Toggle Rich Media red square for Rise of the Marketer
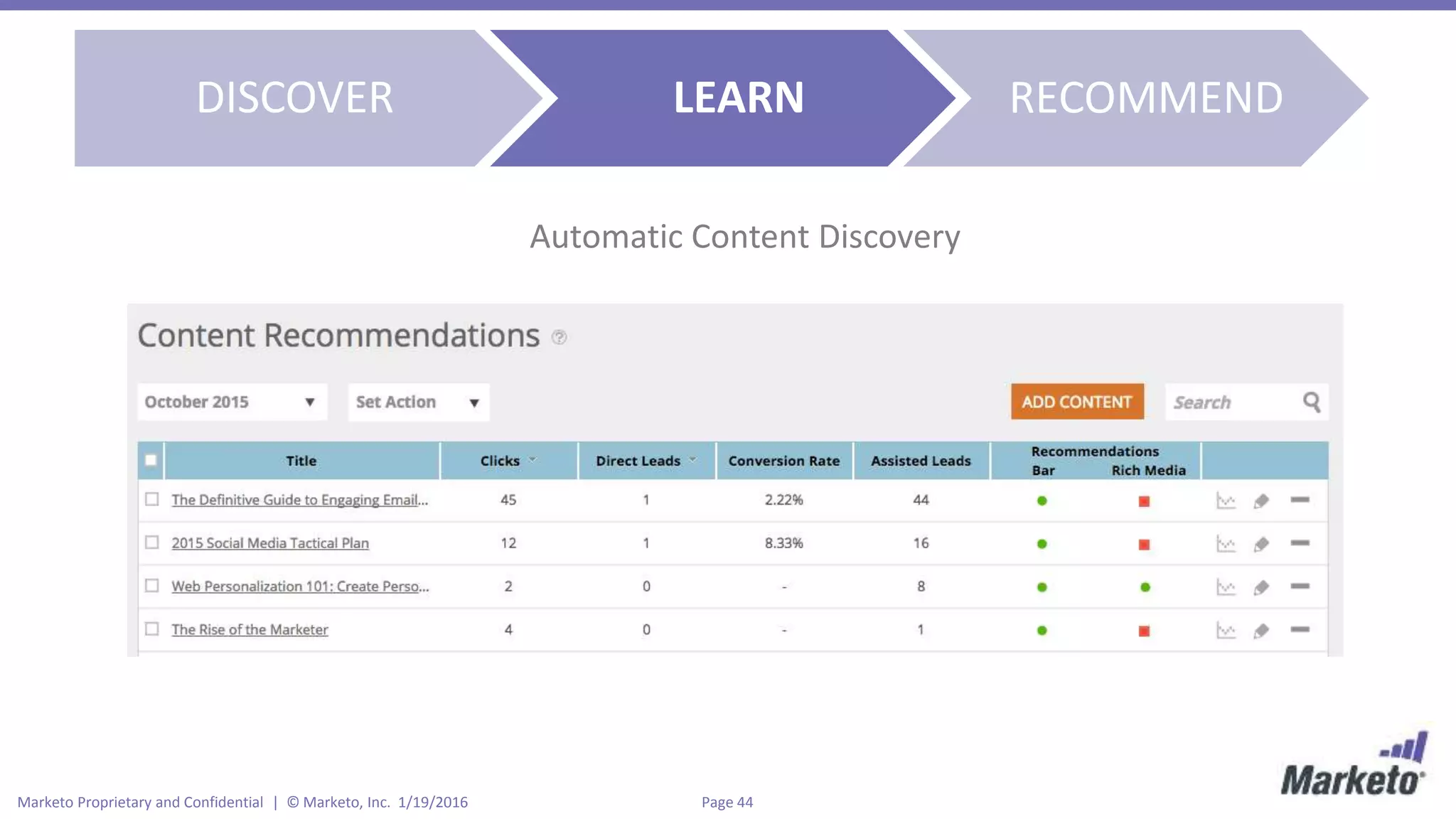This screenshot has height=819, width=1456. [1144, 631]
